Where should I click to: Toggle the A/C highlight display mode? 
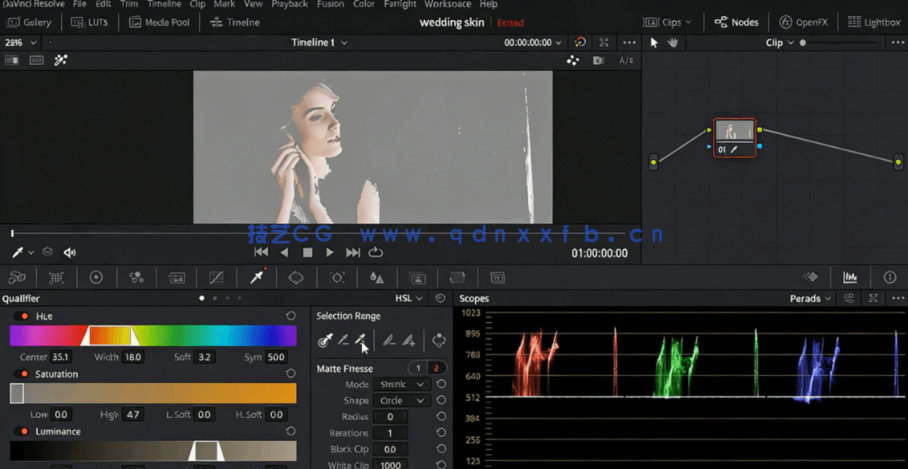point(627,60)
